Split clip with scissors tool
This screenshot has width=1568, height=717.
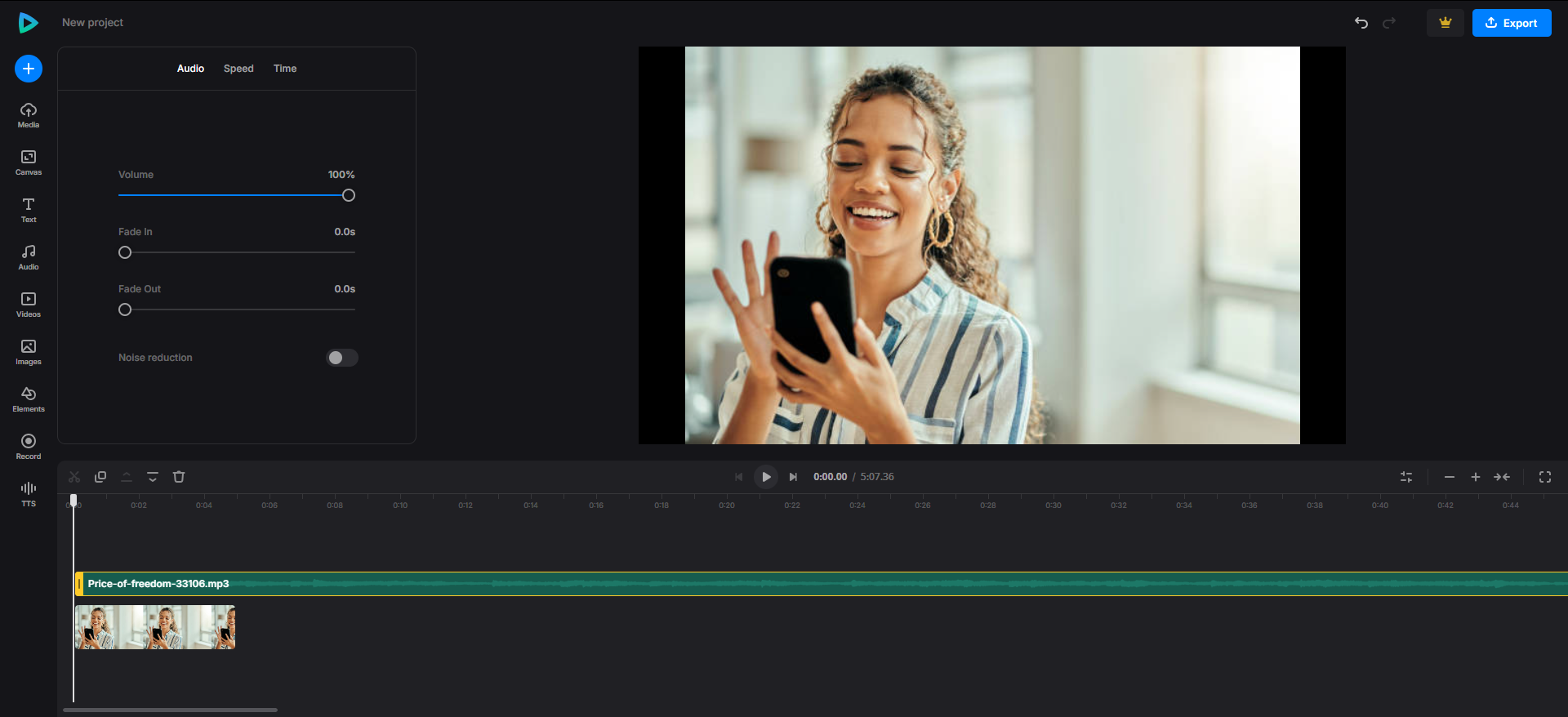coord(74,477)
